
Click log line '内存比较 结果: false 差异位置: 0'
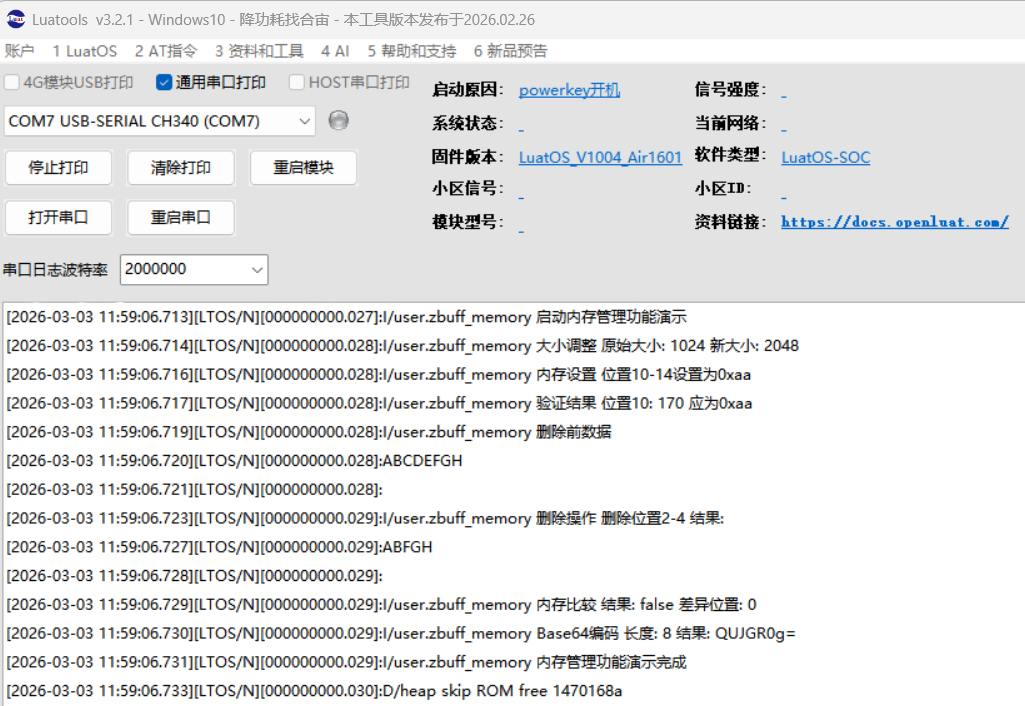[381, 605]
